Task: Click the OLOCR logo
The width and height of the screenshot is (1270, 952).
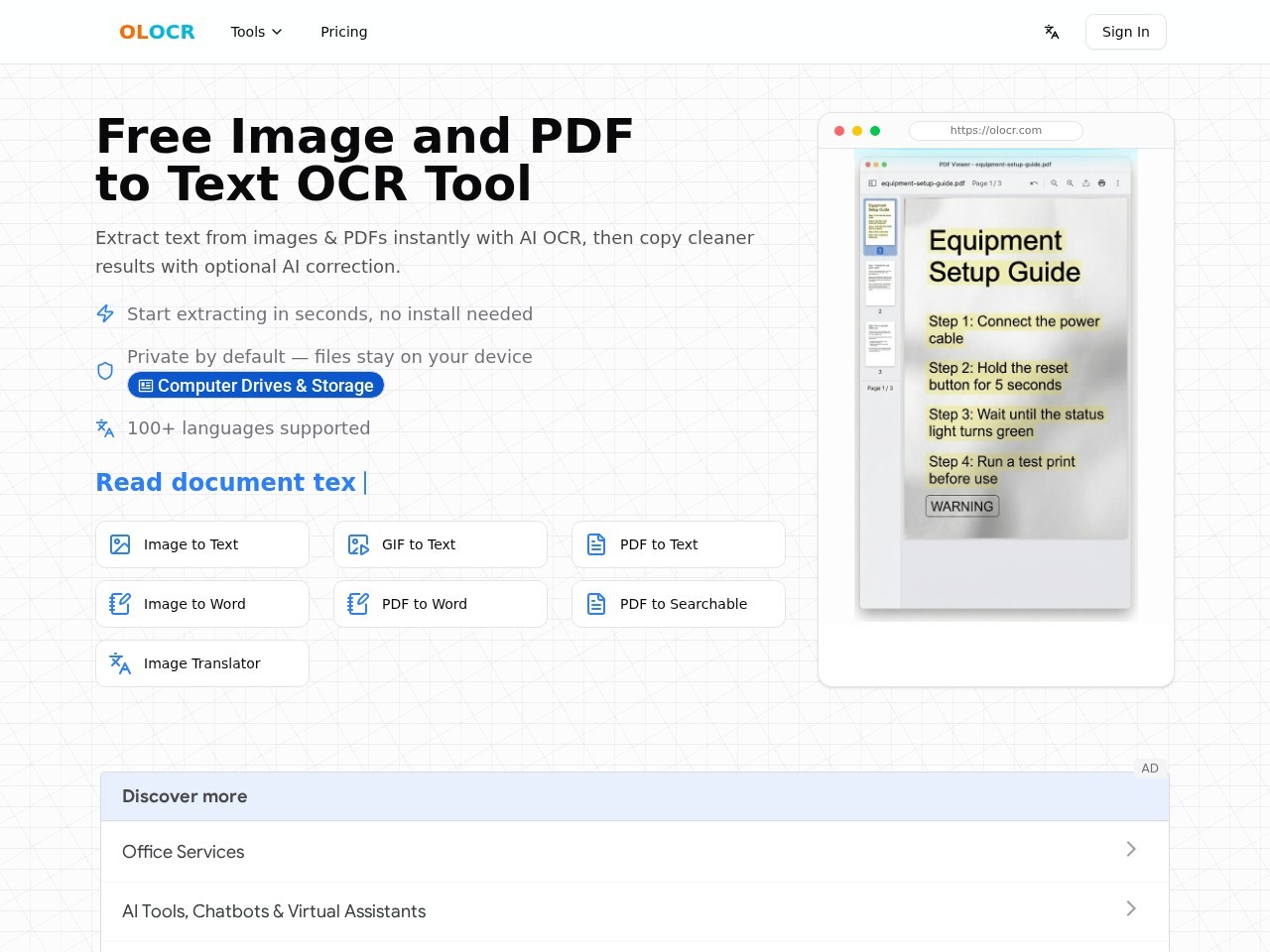Action: (157, 32)
